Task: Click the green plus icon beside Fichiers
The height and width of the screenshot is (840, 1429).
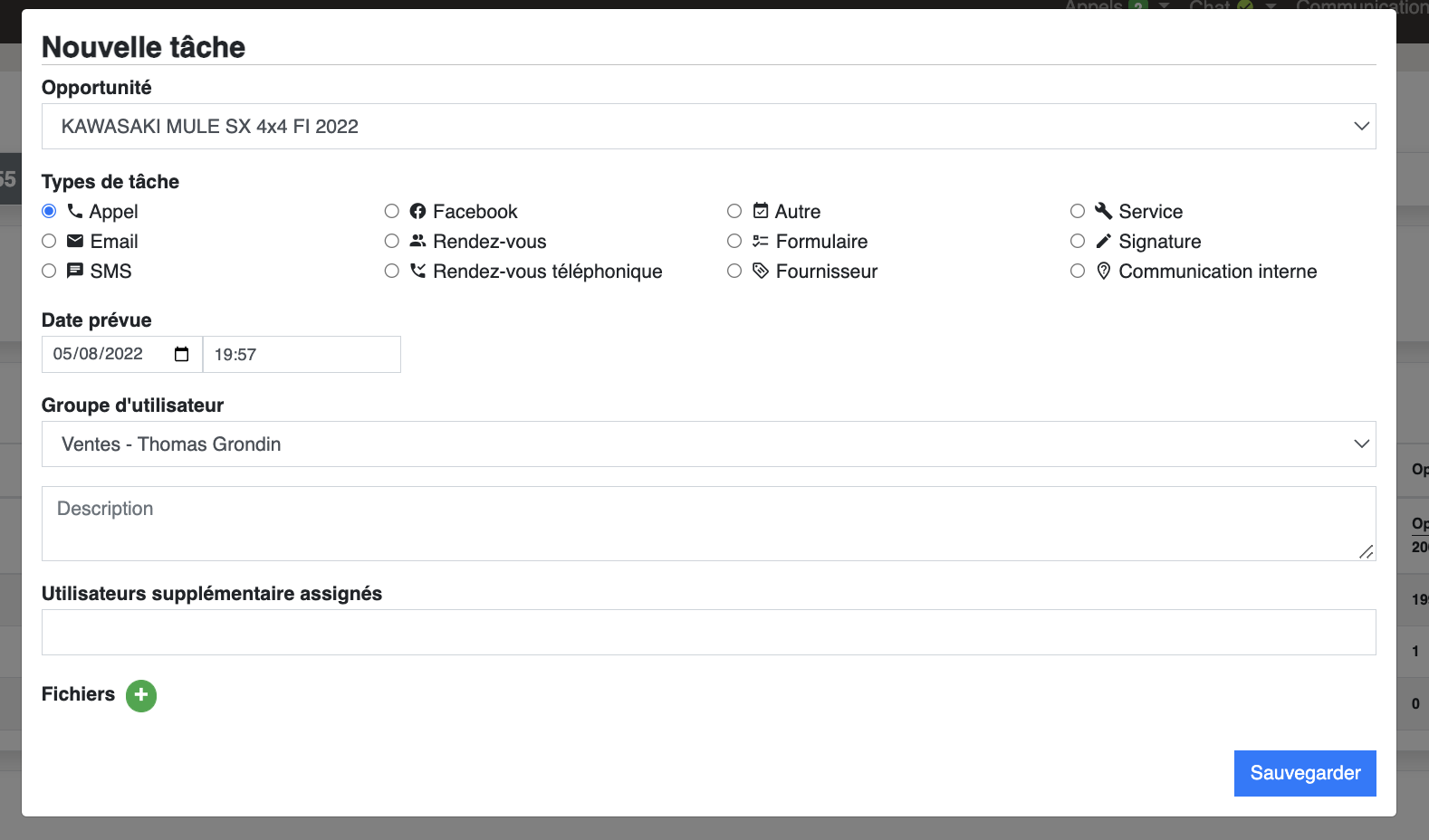Action: pos(141,696)
